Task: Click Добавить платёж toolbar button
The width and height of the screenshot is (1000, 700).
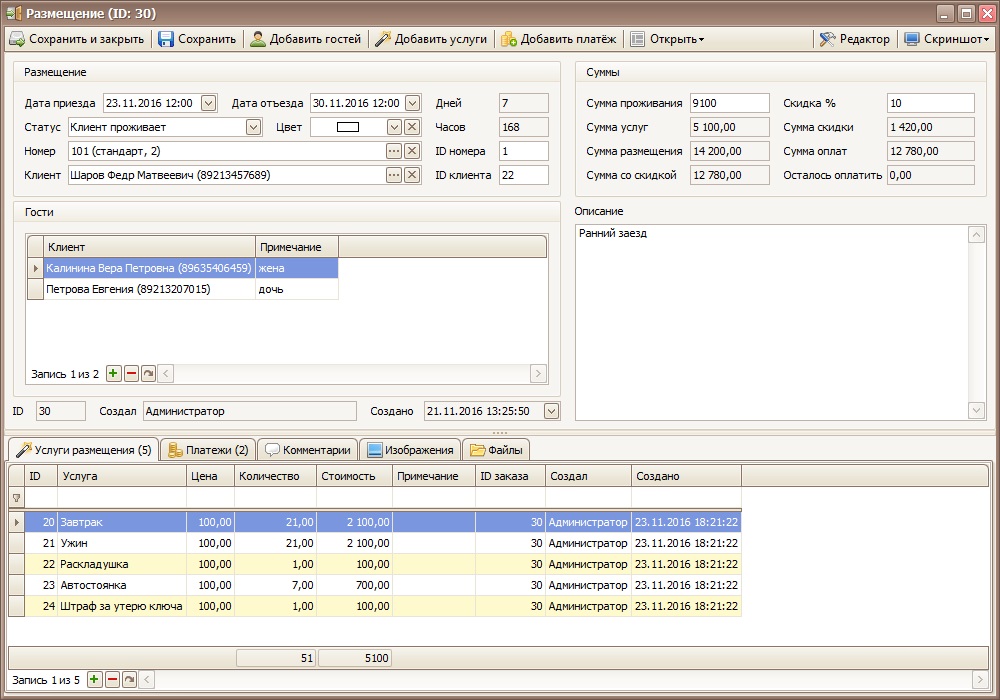Action: click(x=559, y=39)
